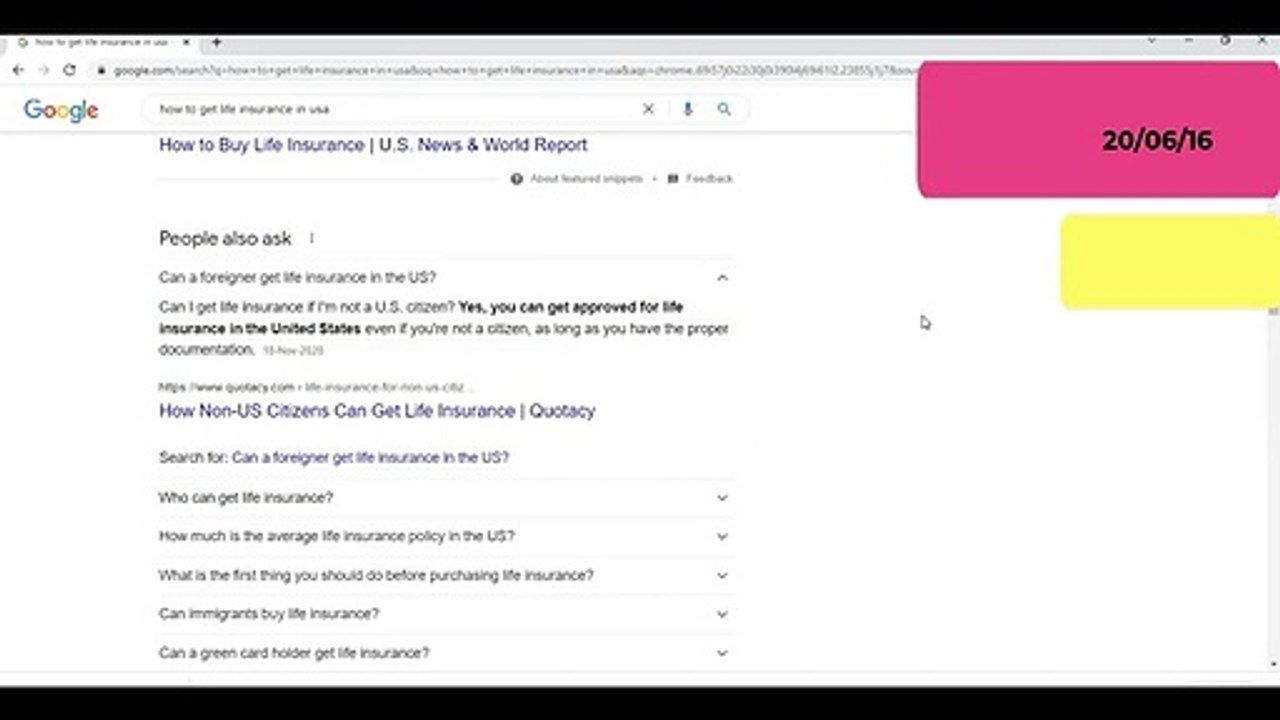Click the 'Feedback' link text

709,179
